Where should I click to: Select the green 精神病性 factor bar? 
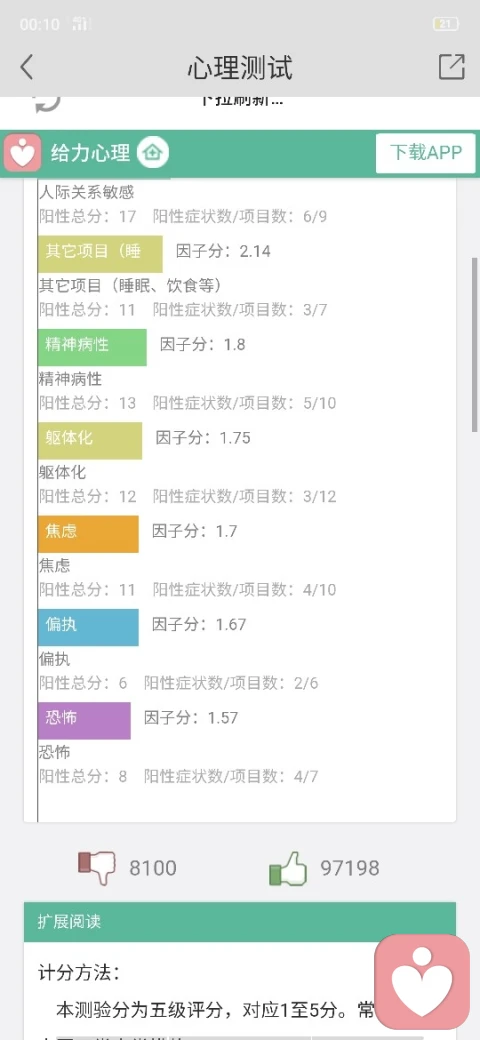(92, 347)
